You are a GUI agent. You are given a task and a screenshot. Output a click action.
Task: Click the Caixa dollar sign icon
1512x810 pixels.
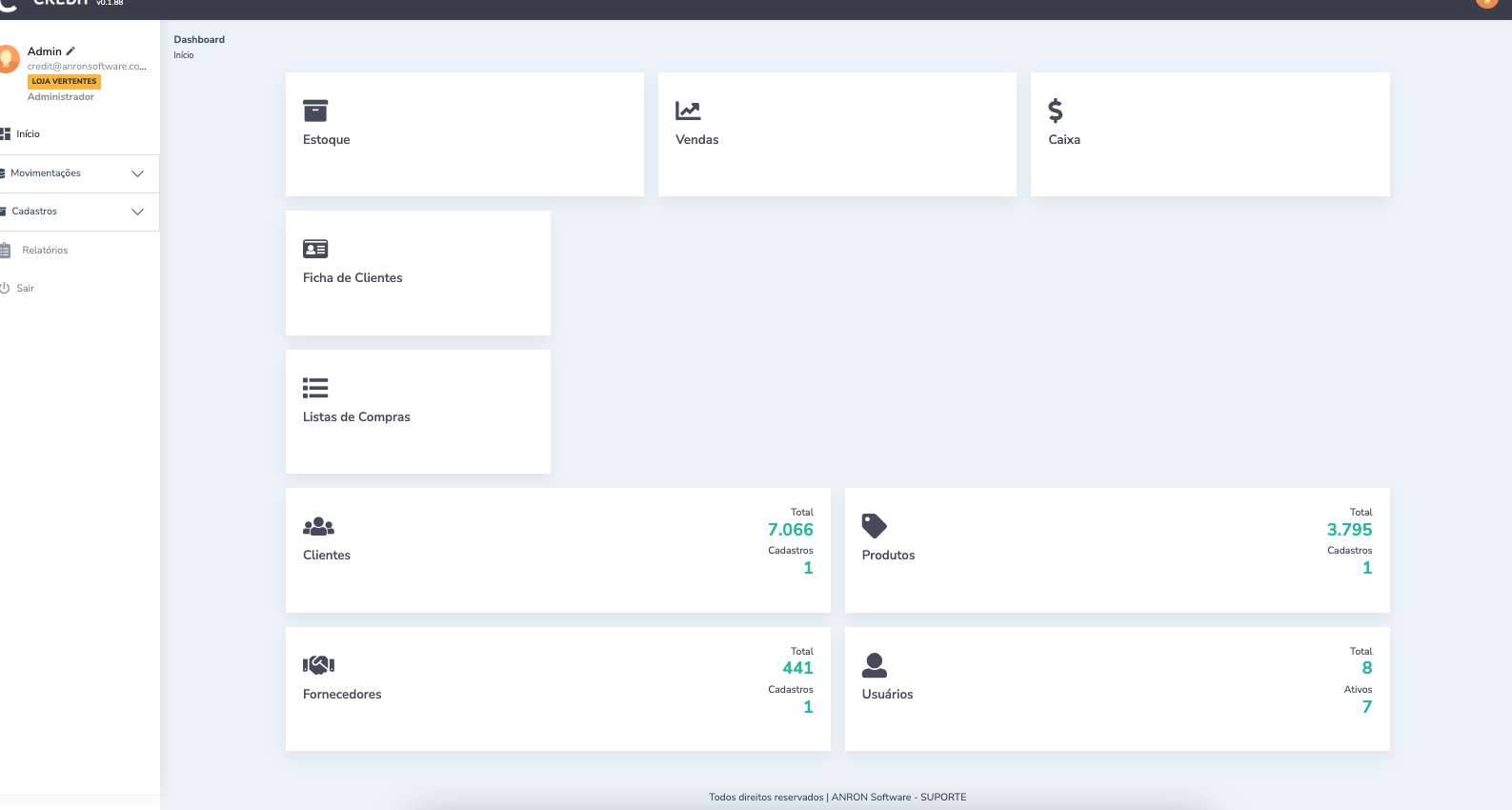tap(1055, 111)
